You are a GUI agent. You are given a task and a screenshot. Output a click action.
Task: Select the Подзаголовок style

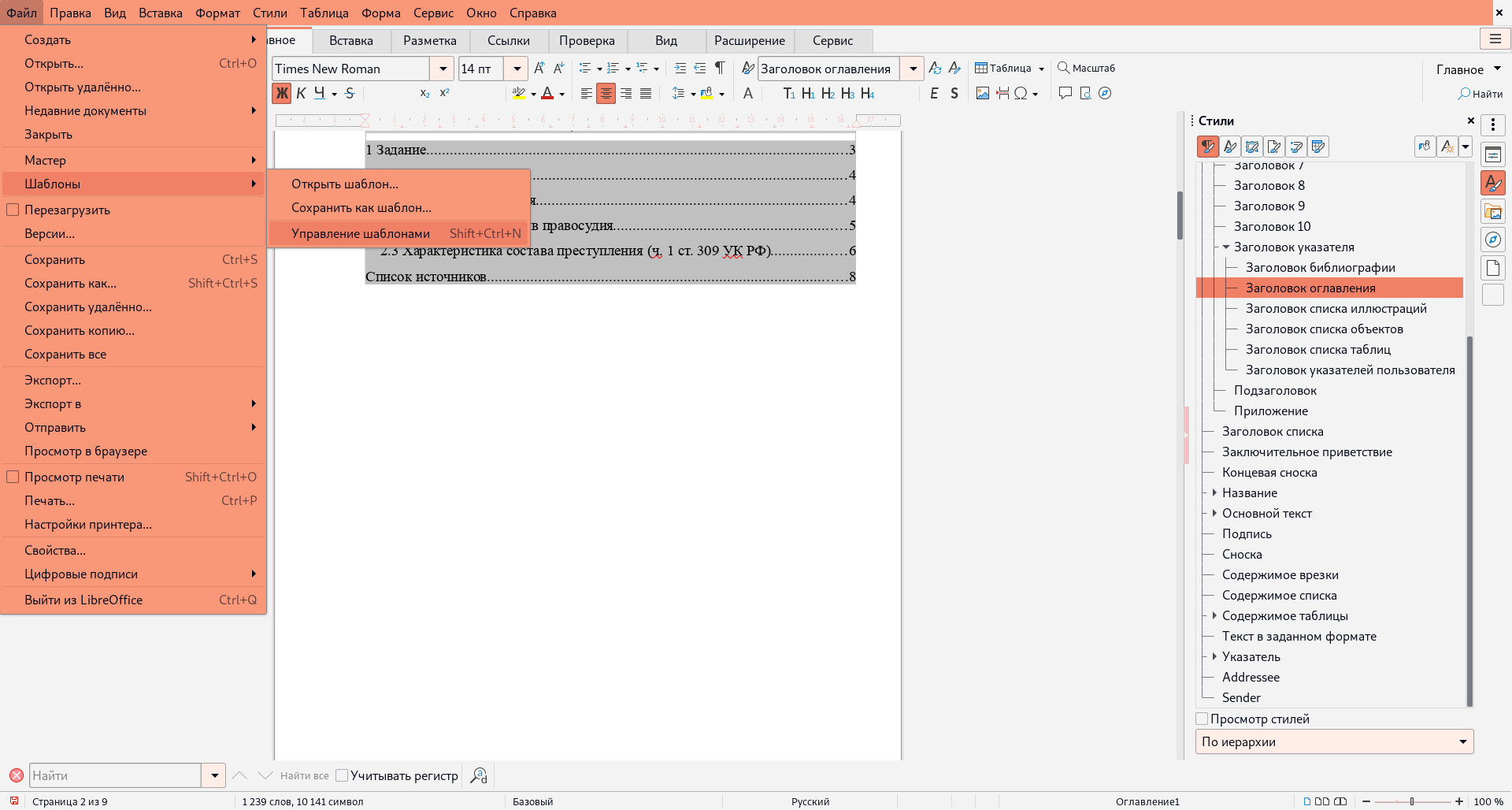1275,390
